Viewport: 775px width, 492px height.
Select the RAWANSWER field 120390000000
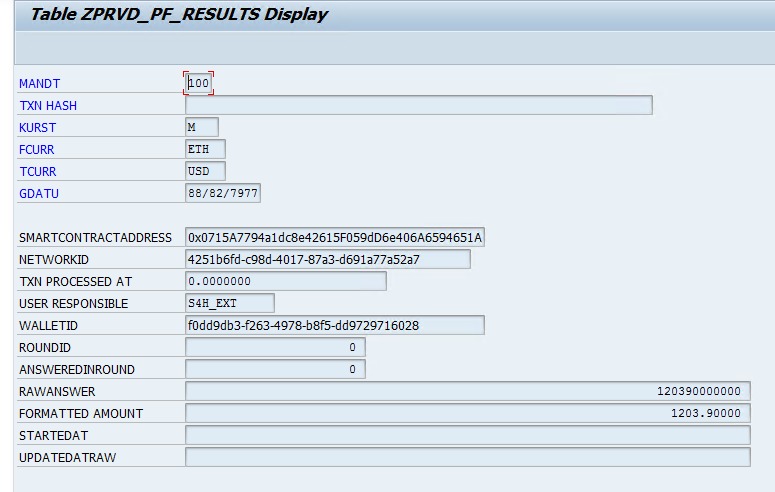click(468, 391)
